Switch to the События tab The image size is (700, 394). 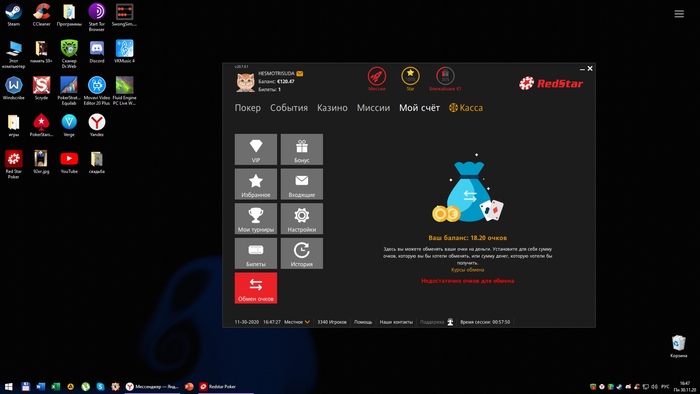[x=289, y=108]
